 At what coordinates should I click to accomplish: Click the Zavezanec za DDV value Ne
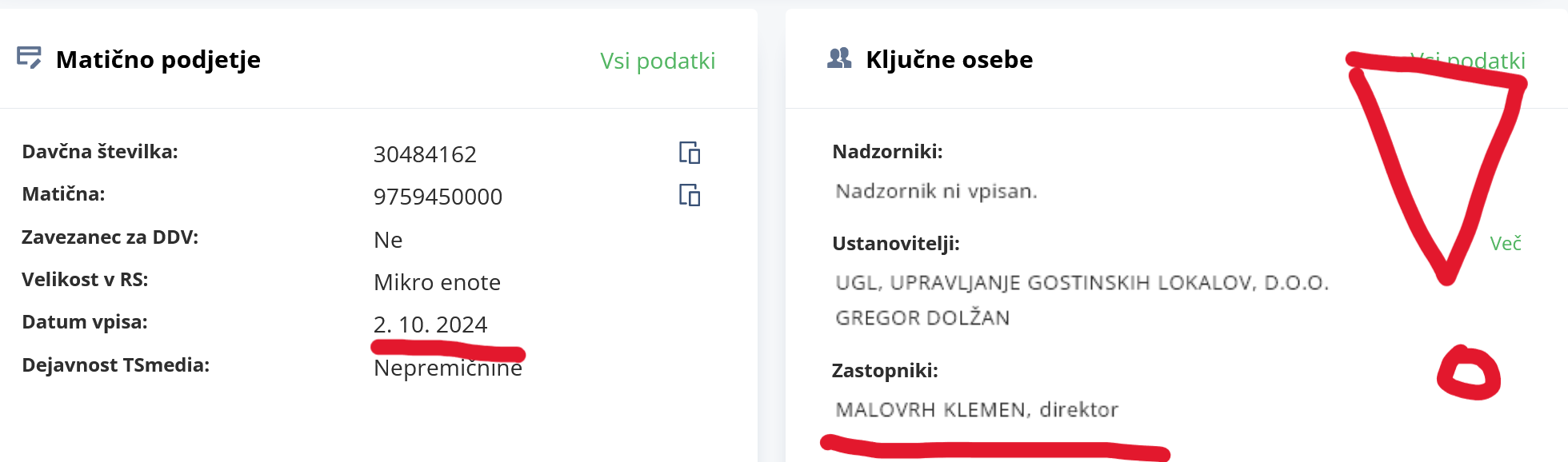coord(388,240)
